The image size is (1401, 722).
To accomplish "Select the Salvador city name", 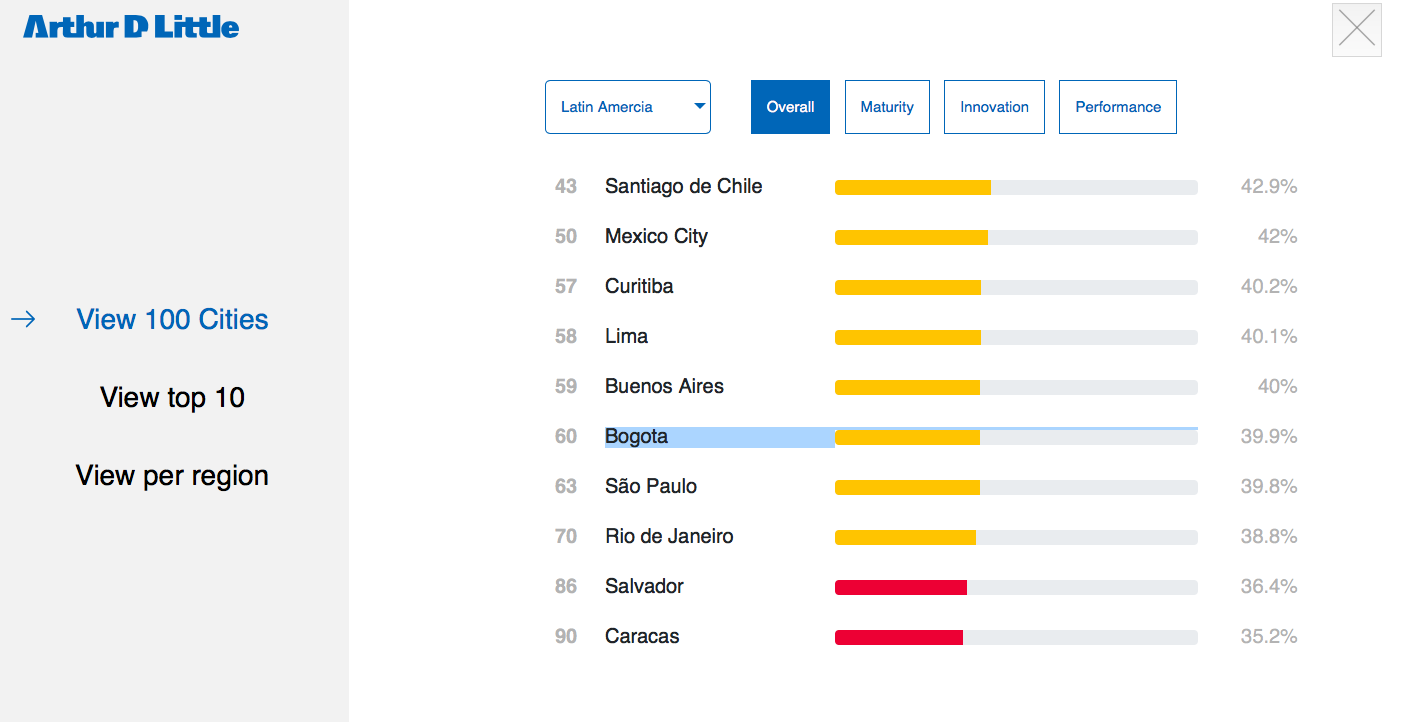I will point(644,586).
